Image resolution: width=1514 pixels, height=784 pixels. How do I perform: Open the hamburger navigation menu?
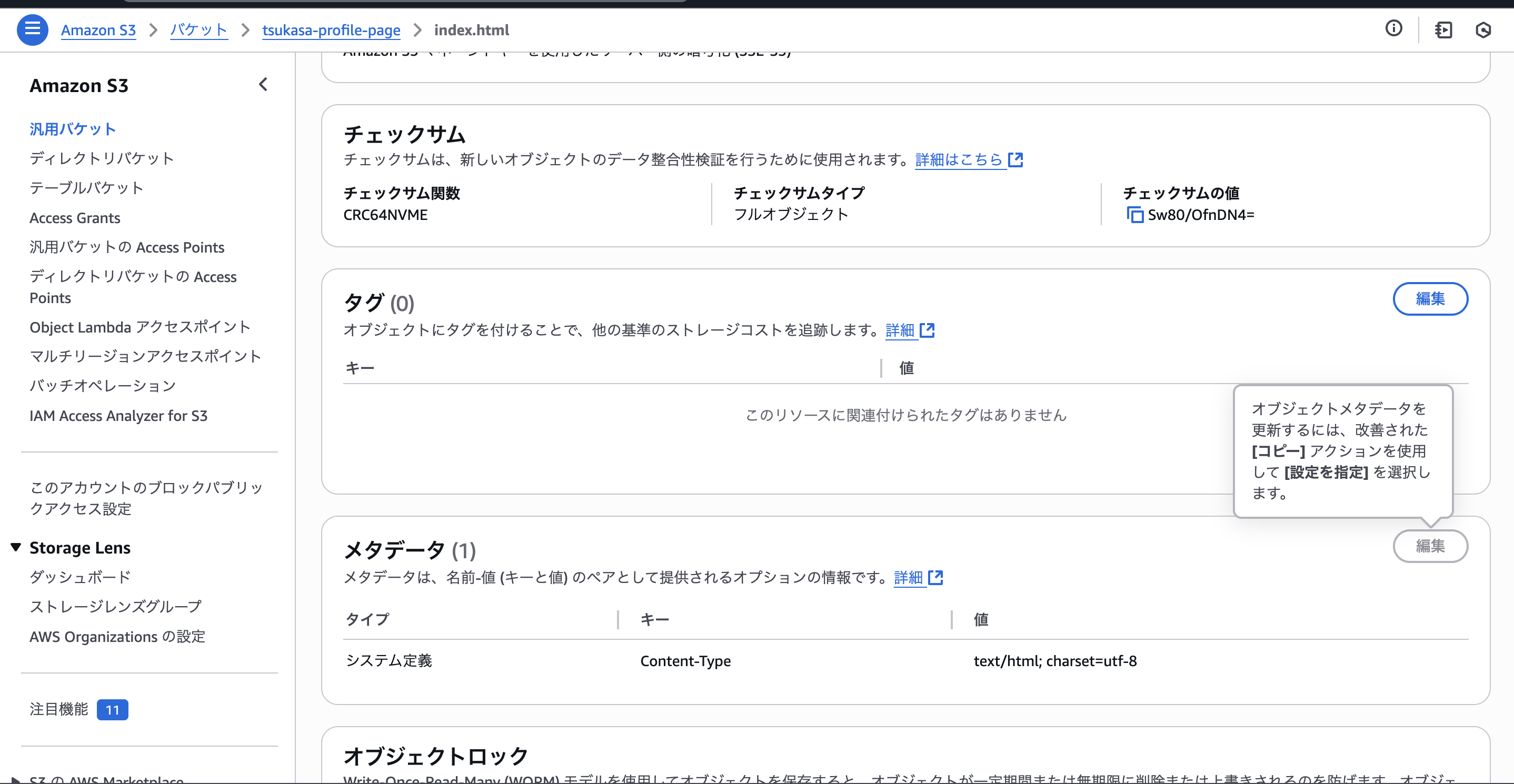point(32,29)
